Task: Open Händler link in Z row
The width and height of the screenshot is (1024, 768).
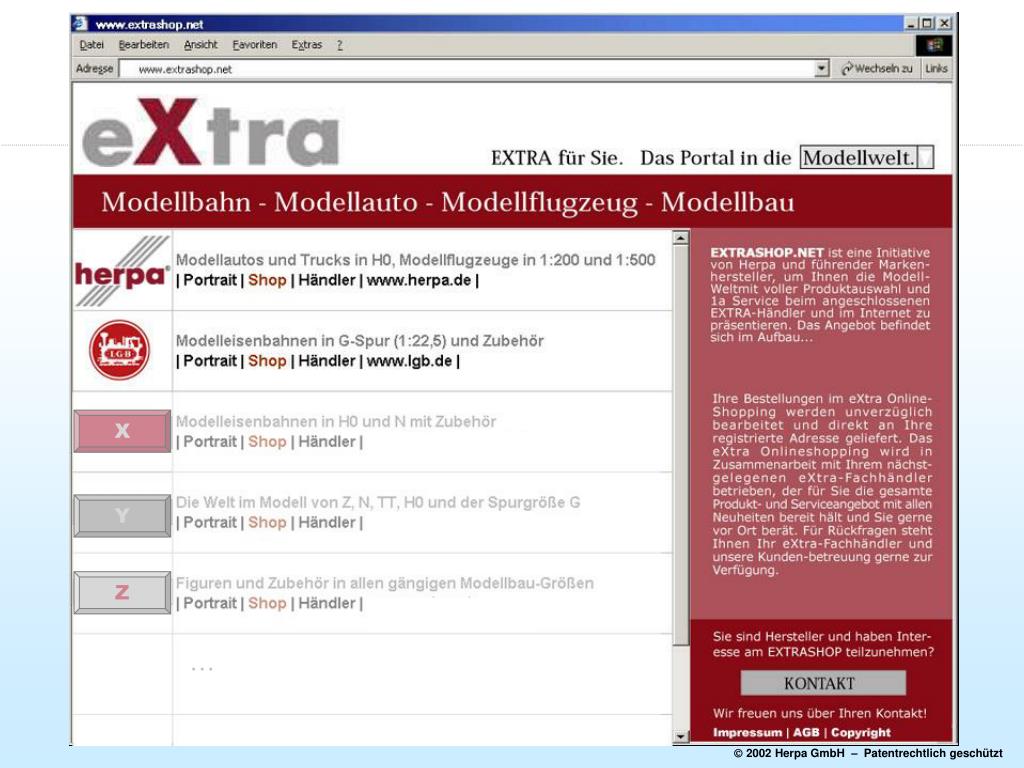Action: pos(327,603)
